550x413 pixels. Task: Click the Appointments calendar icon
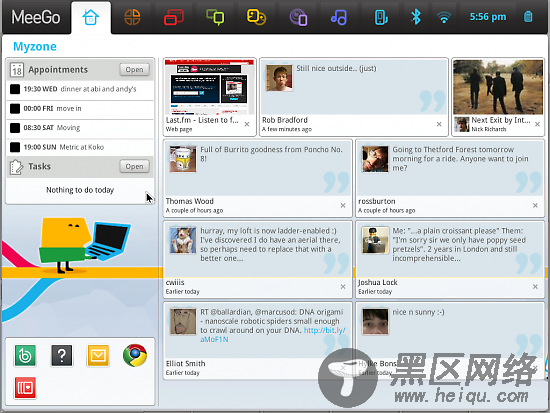point(16,69)
